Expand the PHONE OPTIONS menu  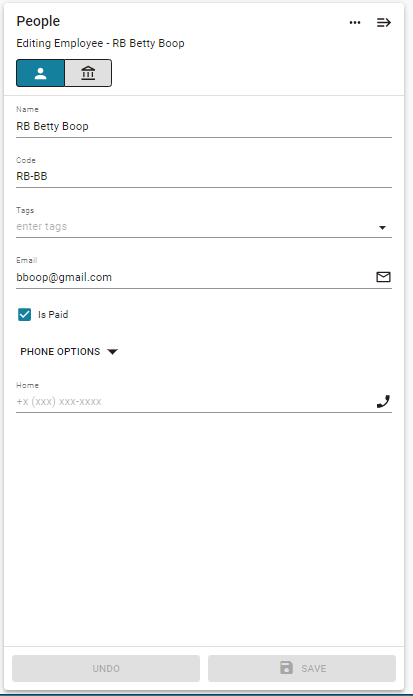(69, 352)
